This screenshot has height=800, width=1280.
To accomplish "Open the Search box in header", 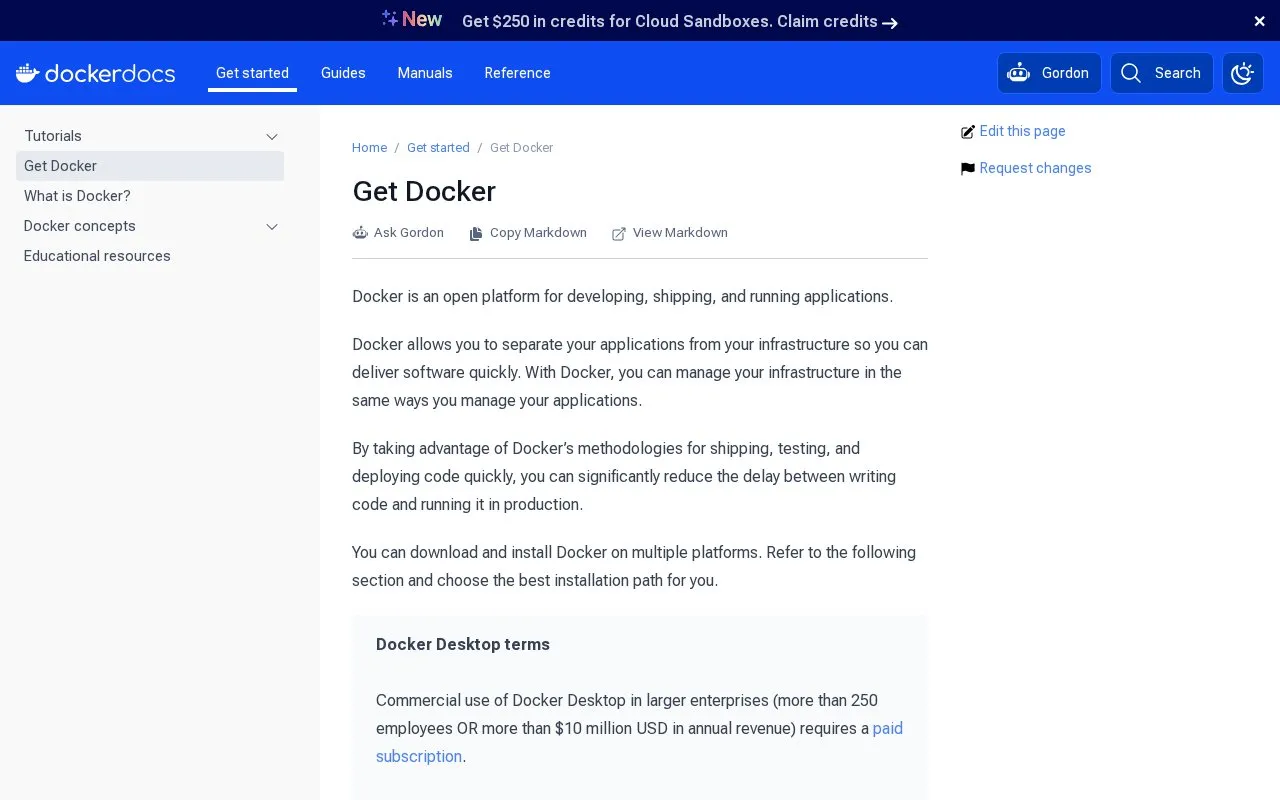I will point(1162,73).
